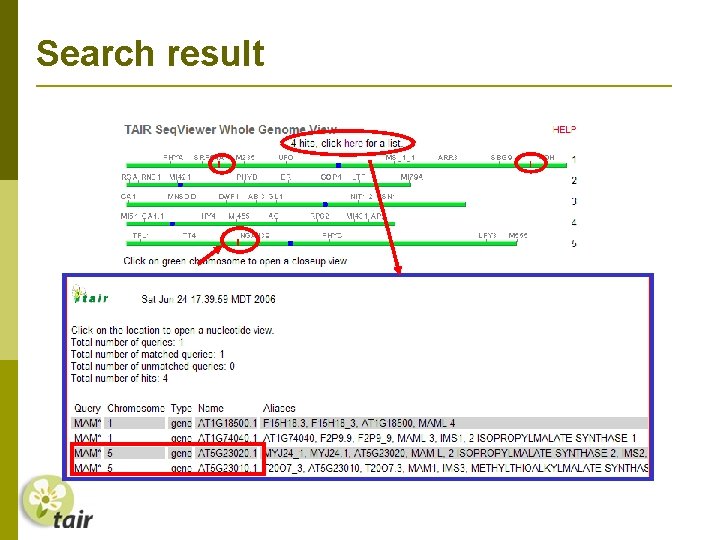Open closeup view of green chromosome 2
720x540 pixels.
[x=269, y=185]
